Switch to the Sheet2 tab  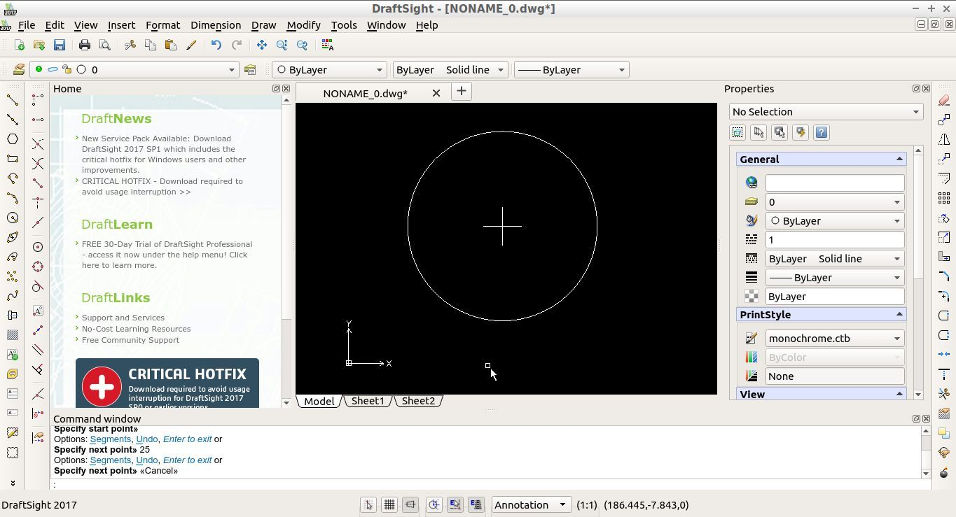(x=418, y=401)
